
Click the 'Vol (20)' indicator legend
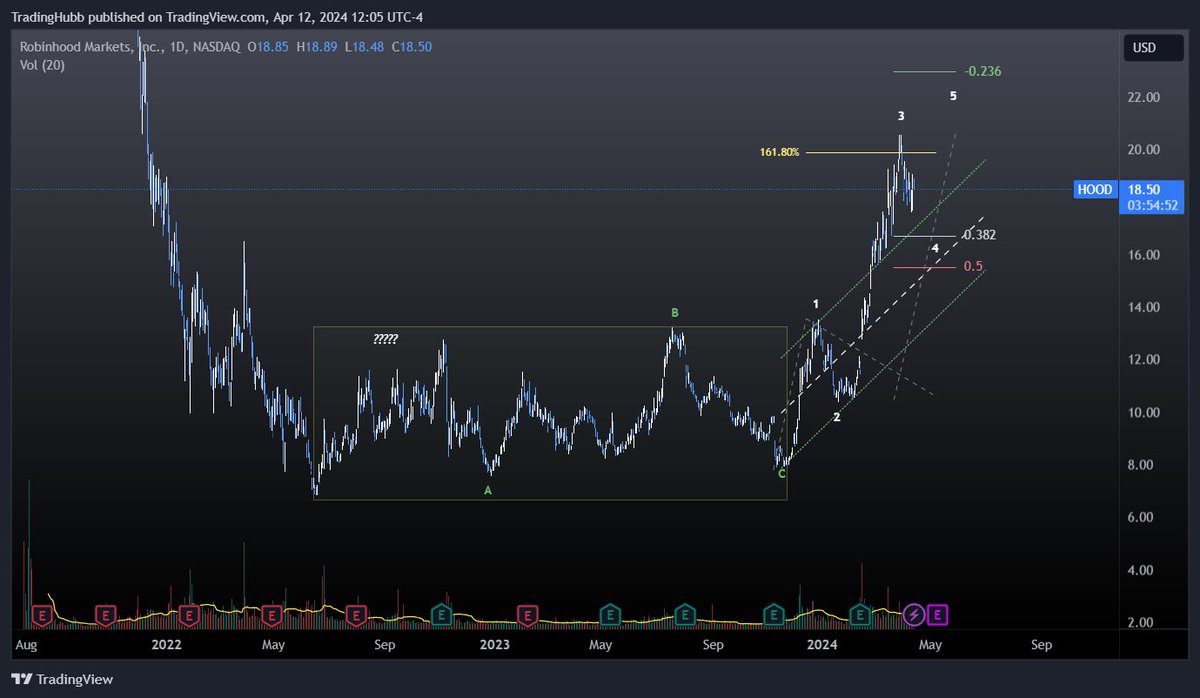pos(42,65)
